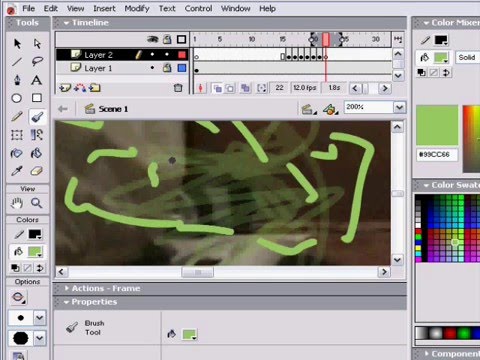The width and height of the screenshot is (480, 360).
Task: Select the Oval tool
Action: click(x=17, y=98)
